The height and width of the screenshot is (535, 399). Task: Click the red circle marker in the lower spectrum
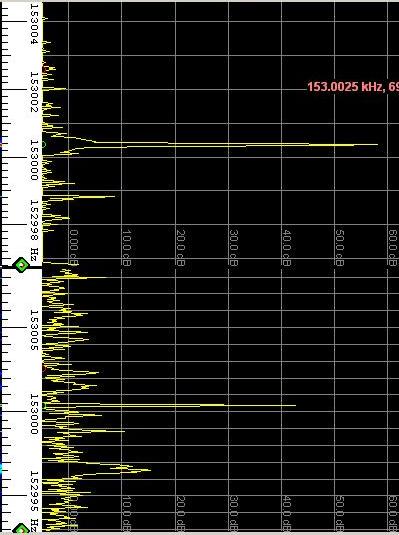point(44,368)
